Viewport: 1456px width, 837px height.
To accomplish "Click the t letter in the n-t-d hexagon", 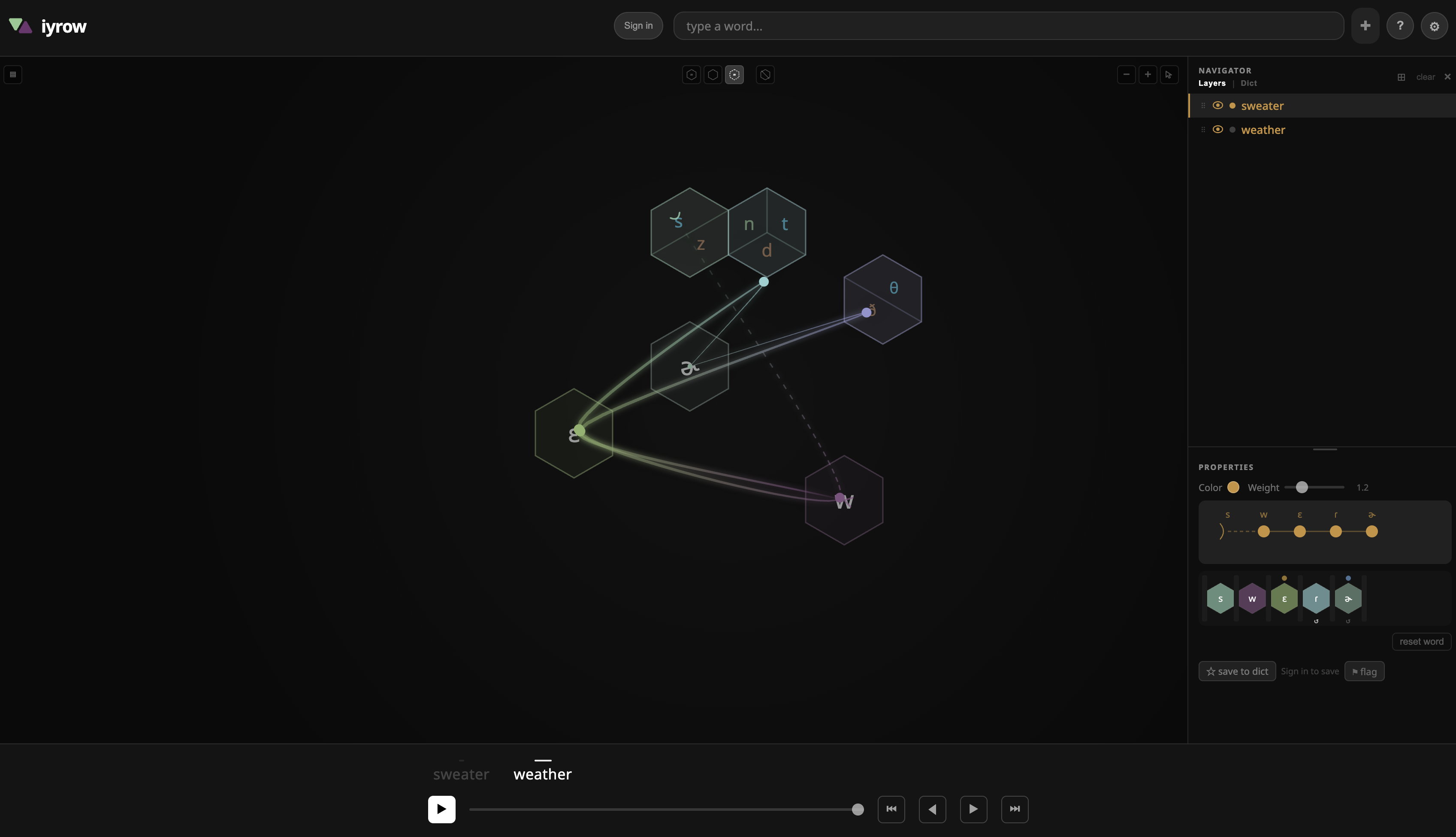I will pos(785,224).
